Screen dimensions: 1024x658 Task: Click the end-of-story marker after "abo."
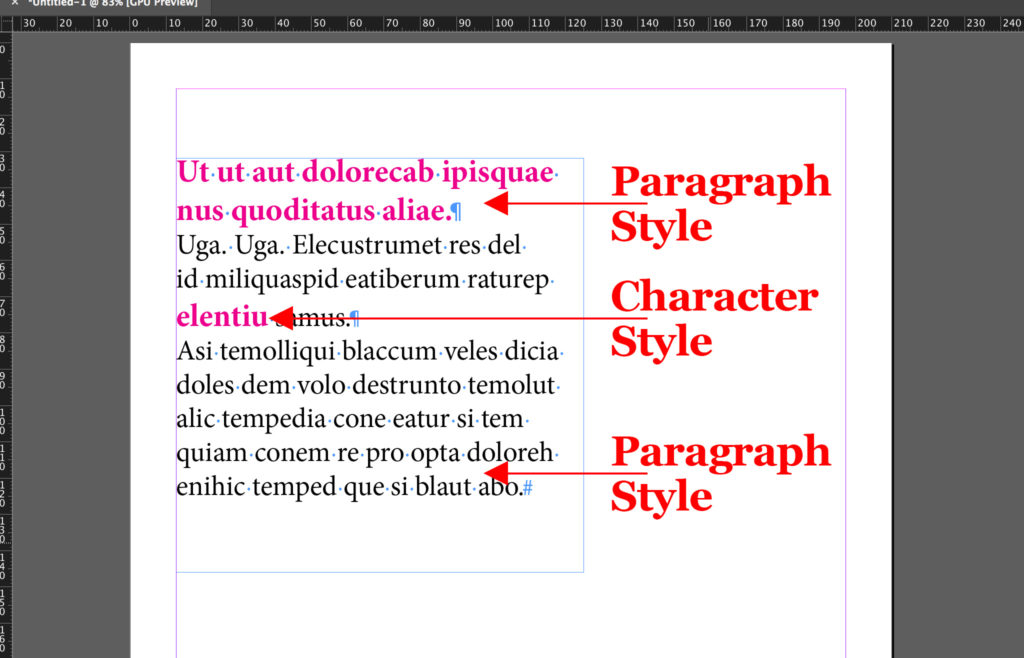coord(529,486)
